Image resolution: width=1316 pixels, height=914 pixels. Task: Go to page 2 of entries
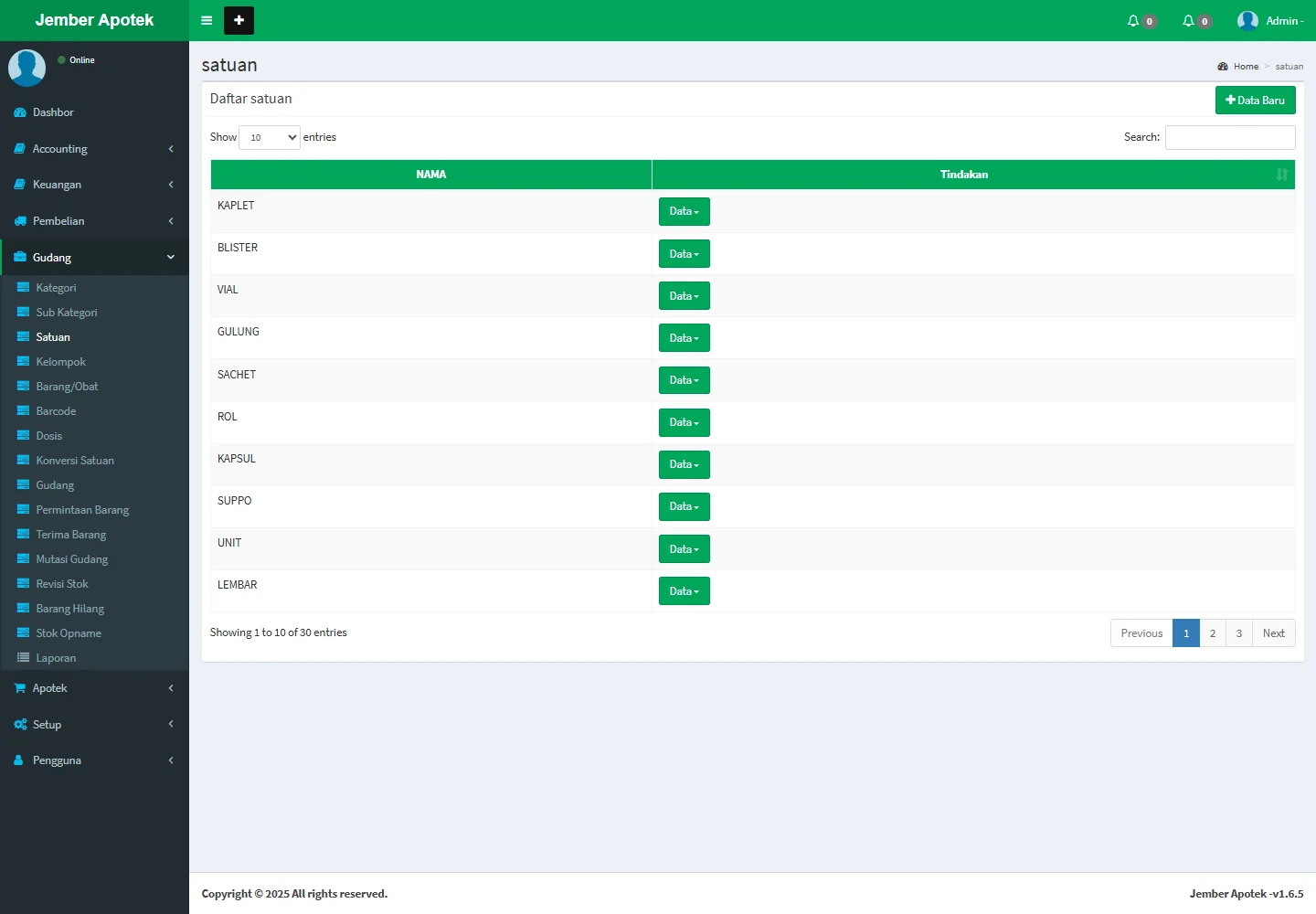pos(1213,633)
